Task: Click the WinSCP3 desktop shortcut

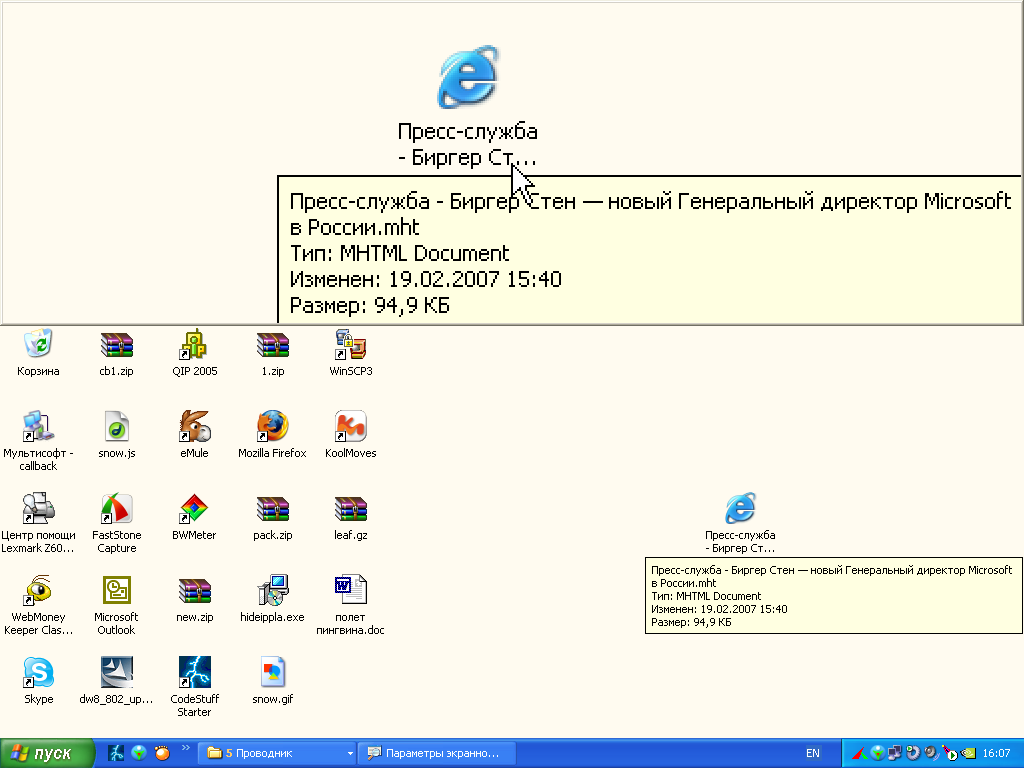Action: tap(350, 345)
